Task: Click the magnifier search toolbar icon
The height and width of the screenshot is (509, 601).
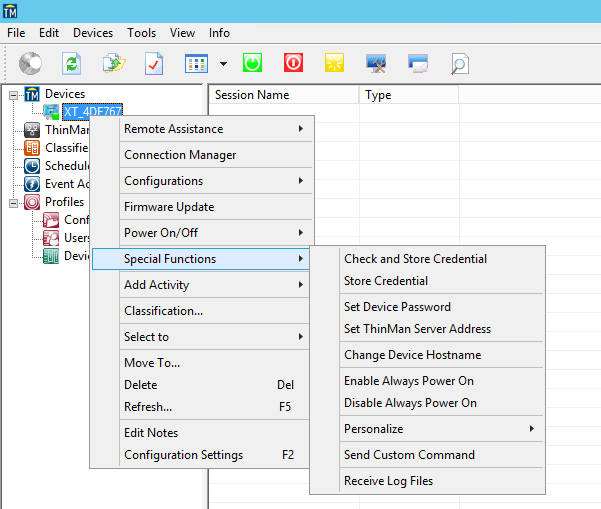Action: tap(458, 63)
